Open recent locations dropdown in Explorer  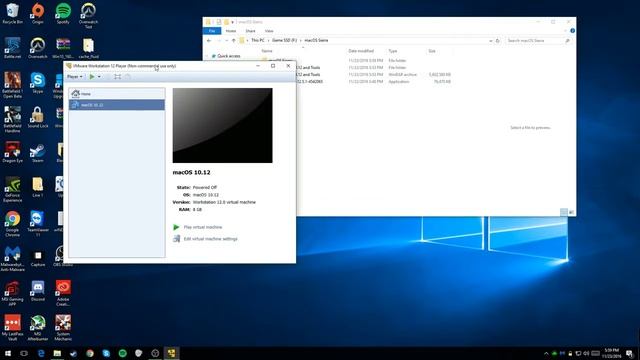pyautogui.click(x=227, y=40)
